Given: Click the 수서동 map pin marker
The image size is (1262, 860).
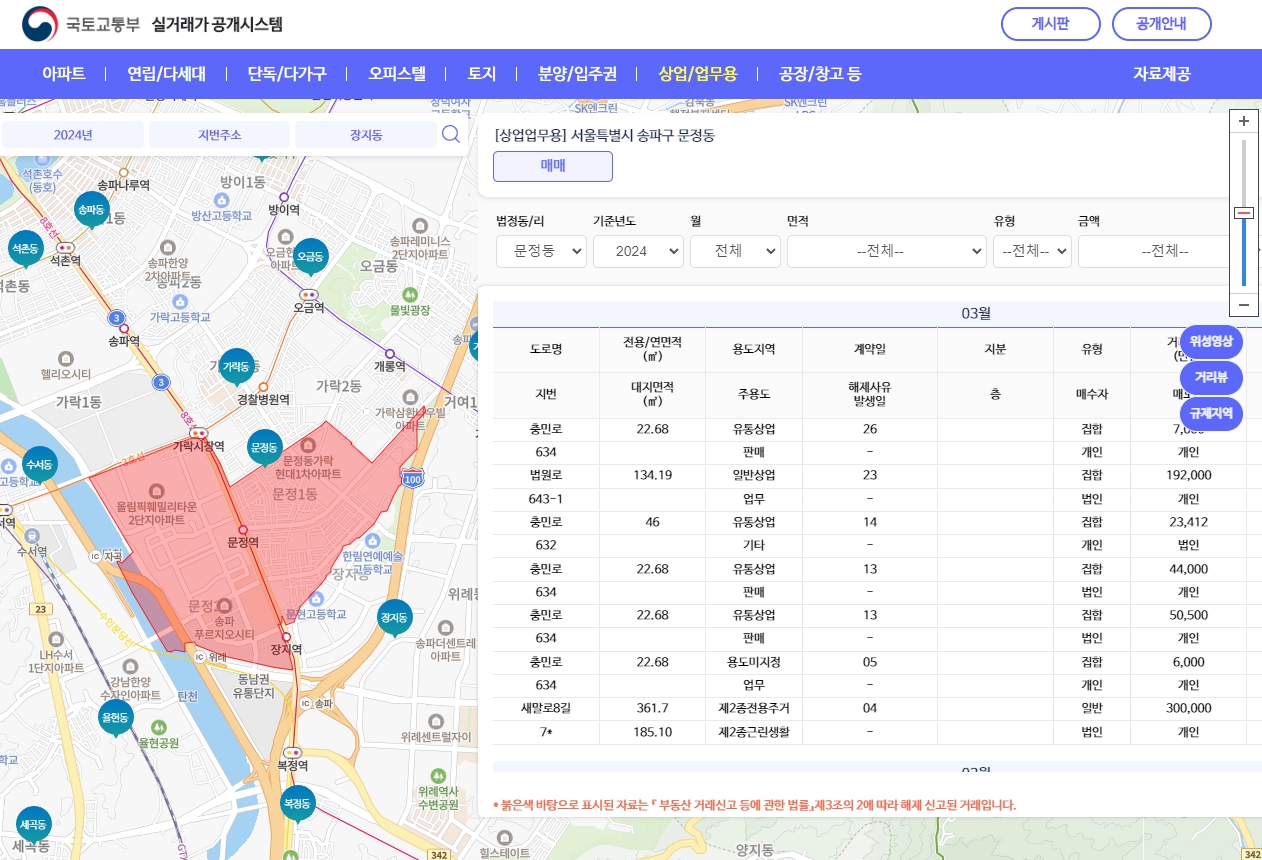Looking at the screenshot, I should (x=39, y=464).
